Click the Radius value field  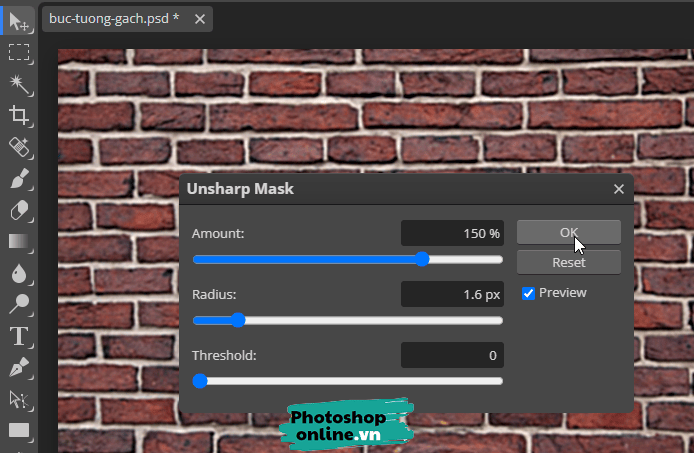click(x=452, y=294)
